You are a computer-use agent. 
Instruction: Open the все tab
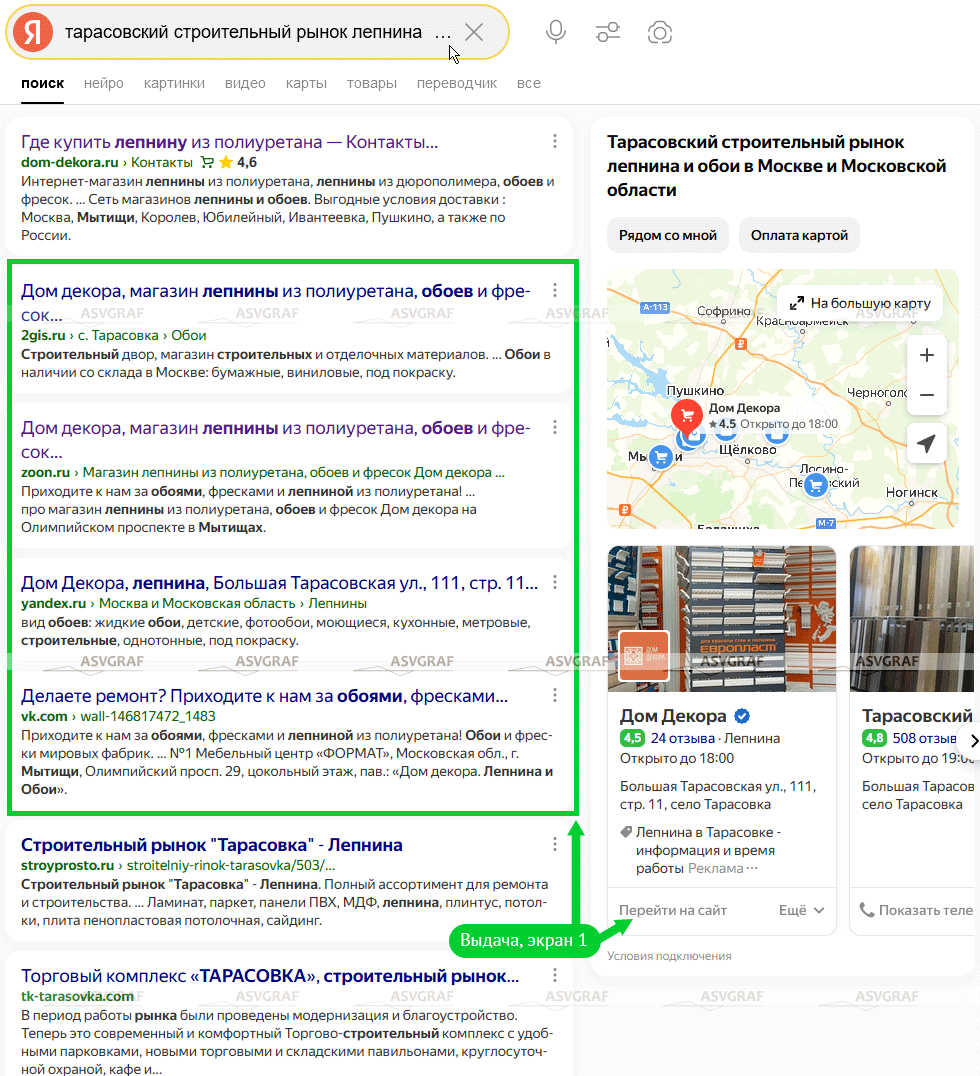[x=528, y=83]
